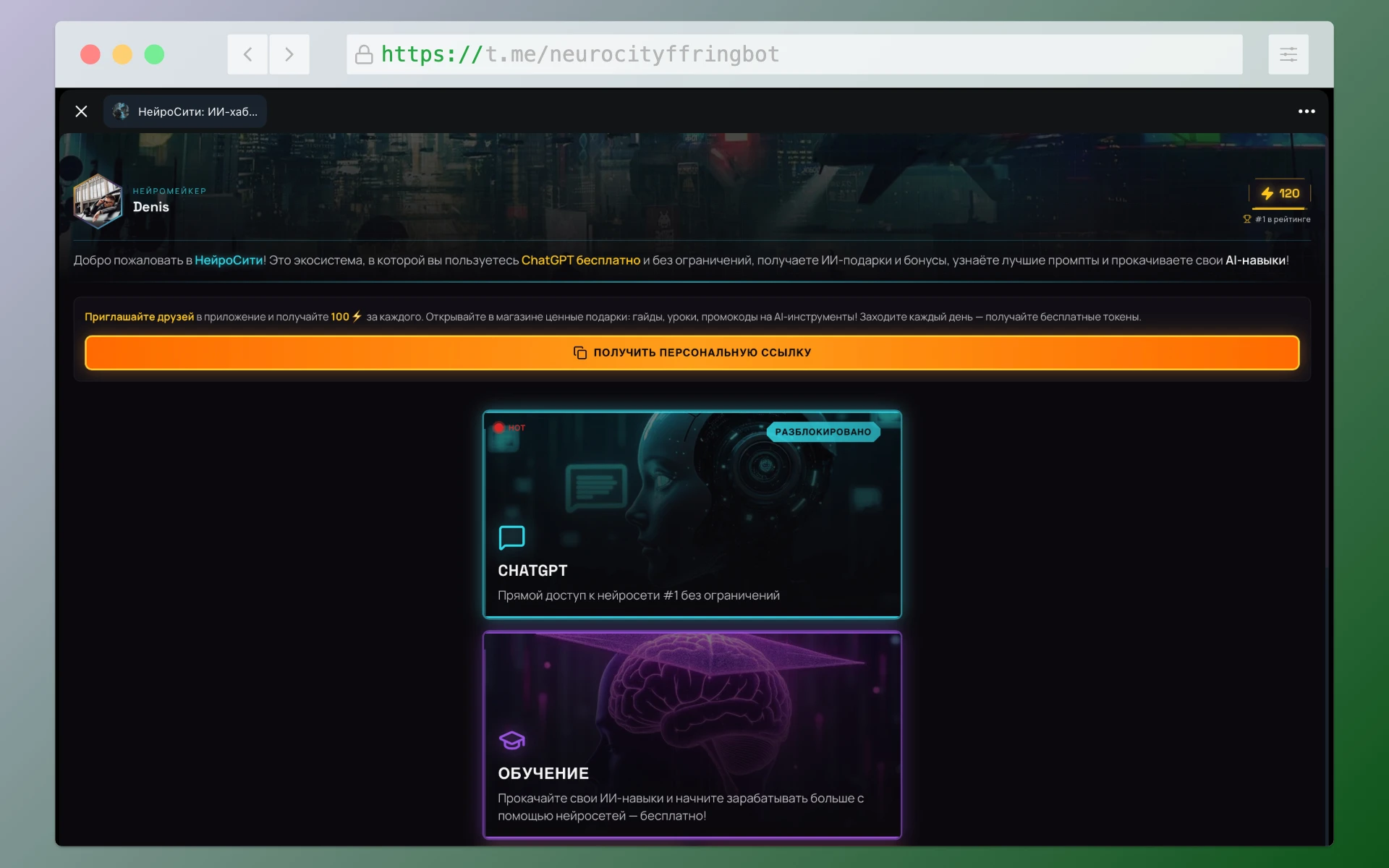Click the Прокачайте свои ИИ-навыки description text
Image resolution: width=1389 pixels, height=868 pixels.
pyautogui.click(x=681, y=807)
